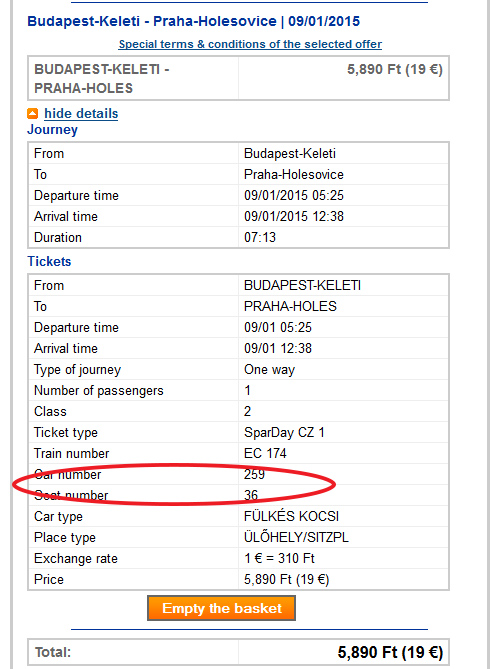Collapse ticket info via hide details link
This screenshot has width=495, height=669.
click(81, 113)
